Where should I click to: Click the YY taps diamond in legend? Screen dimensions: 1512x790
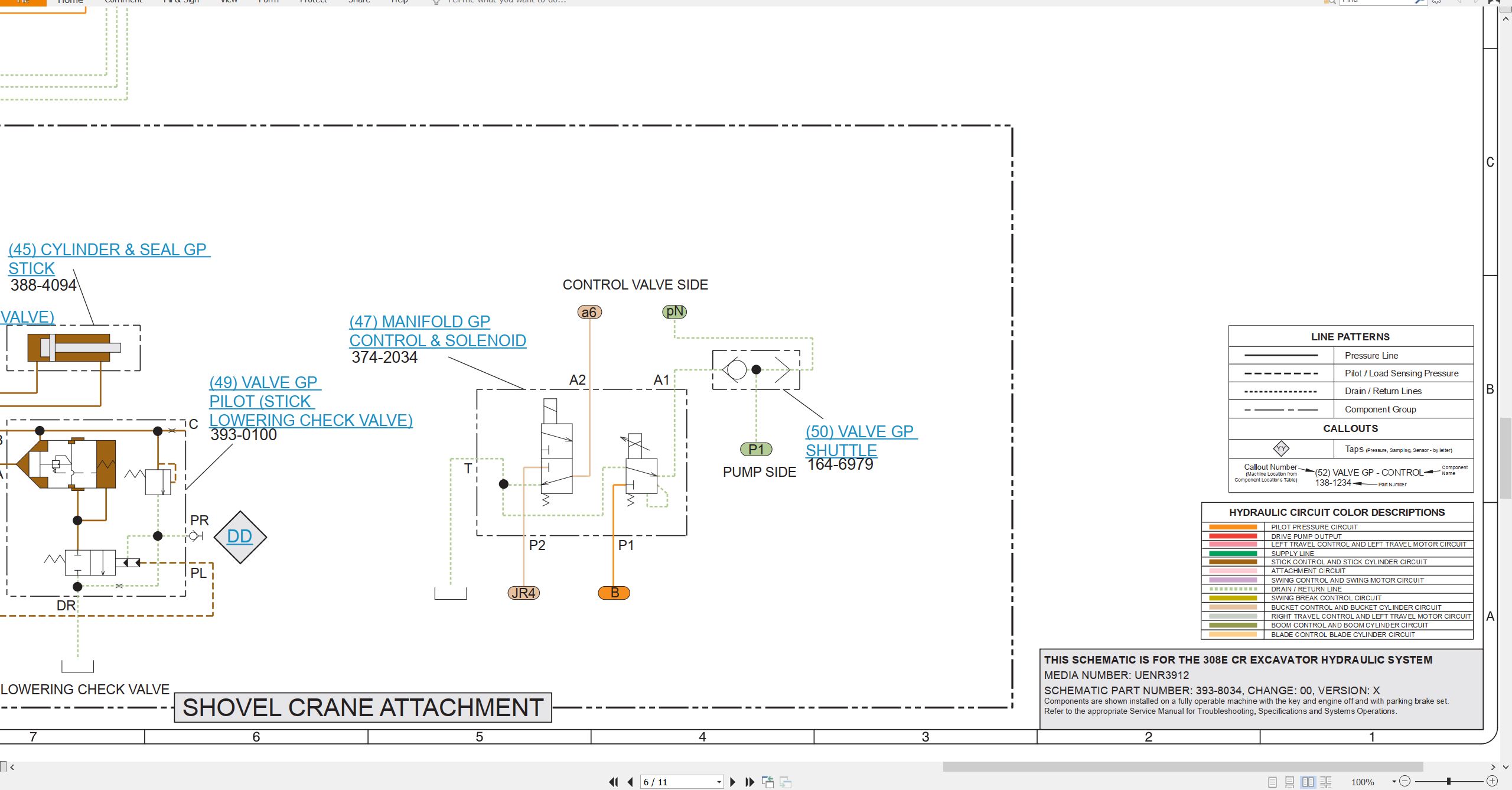(1281, 448)
